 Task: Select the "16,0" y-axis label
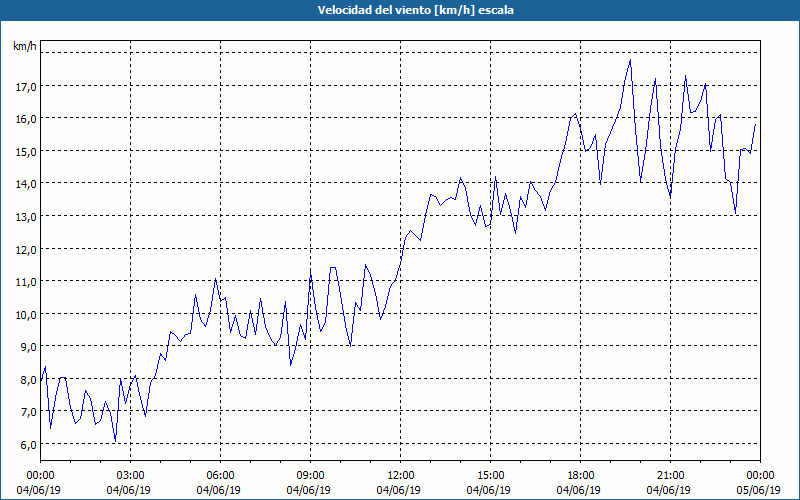click(x=26, y=119)
